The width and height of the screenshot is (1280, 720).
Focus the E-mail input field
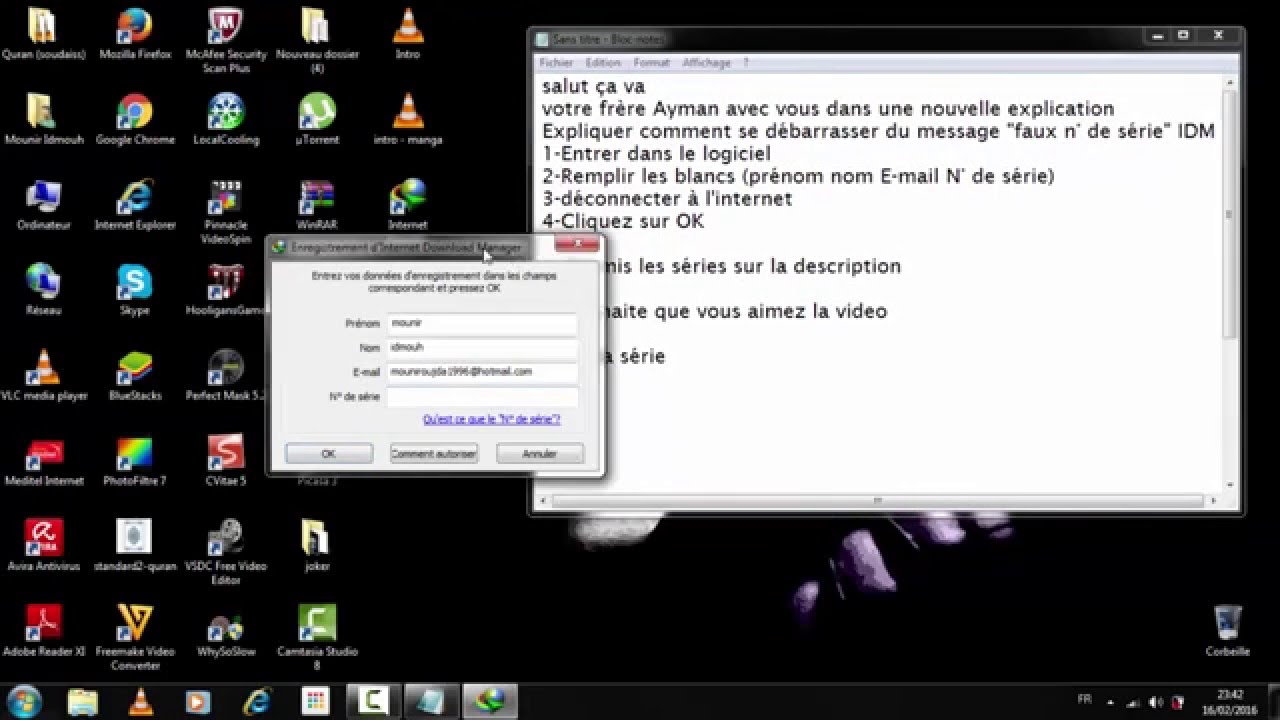(x=482, y=372)
